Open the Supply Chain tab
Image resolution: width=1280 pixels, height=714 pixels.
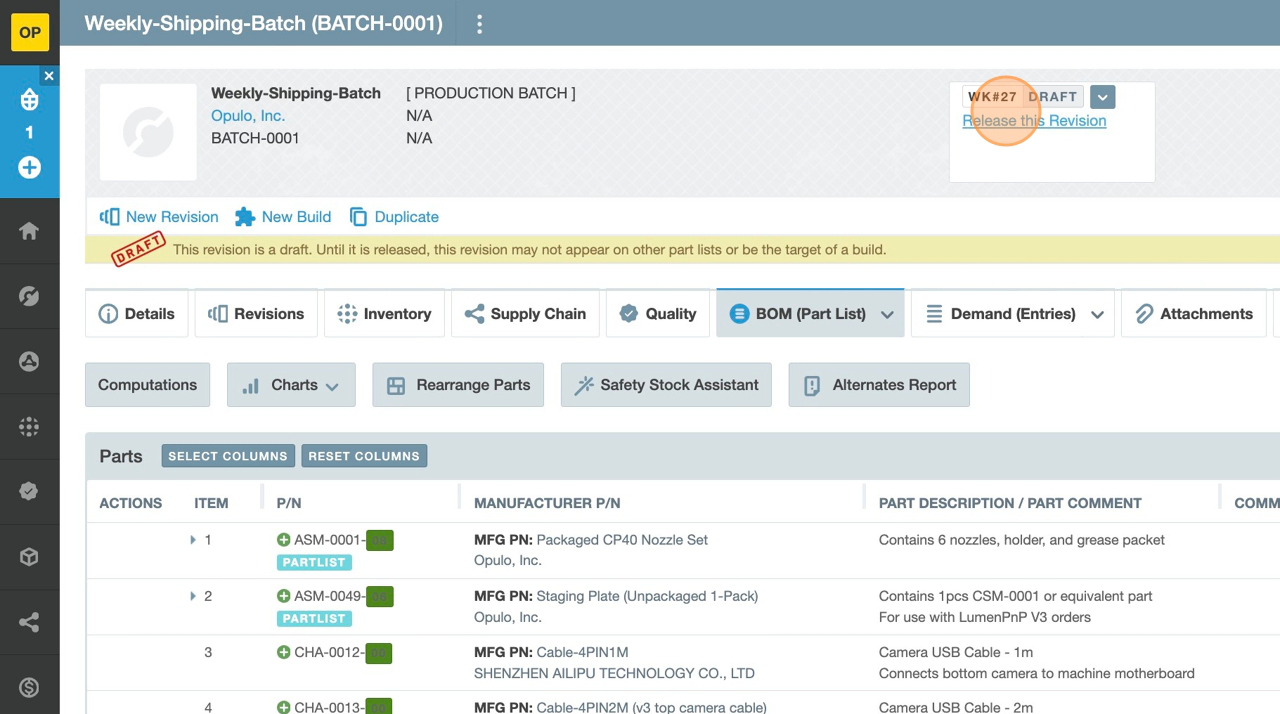525,314
